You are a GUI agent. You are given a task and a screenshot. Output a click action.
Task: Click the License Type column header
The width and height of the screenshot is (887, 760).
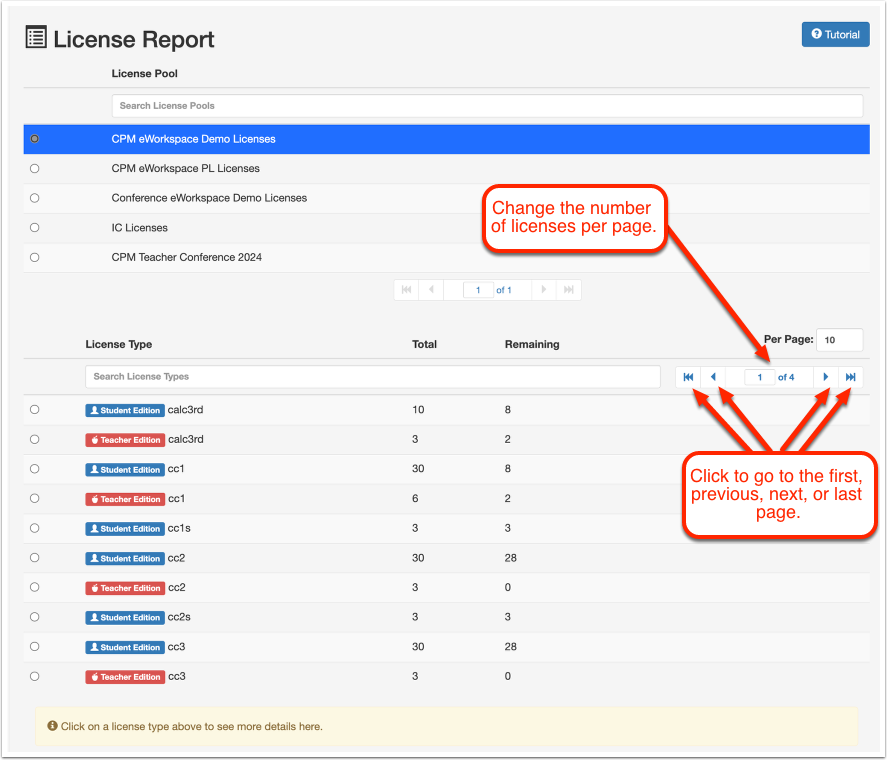[x=119, y=344]
